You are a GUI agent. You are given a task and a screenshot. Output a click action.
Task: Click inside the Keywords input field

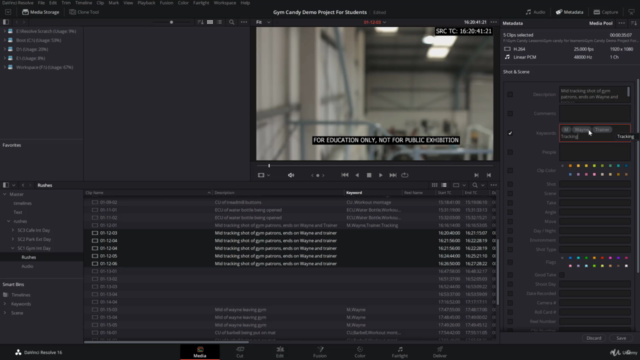[x=595, y=133]
